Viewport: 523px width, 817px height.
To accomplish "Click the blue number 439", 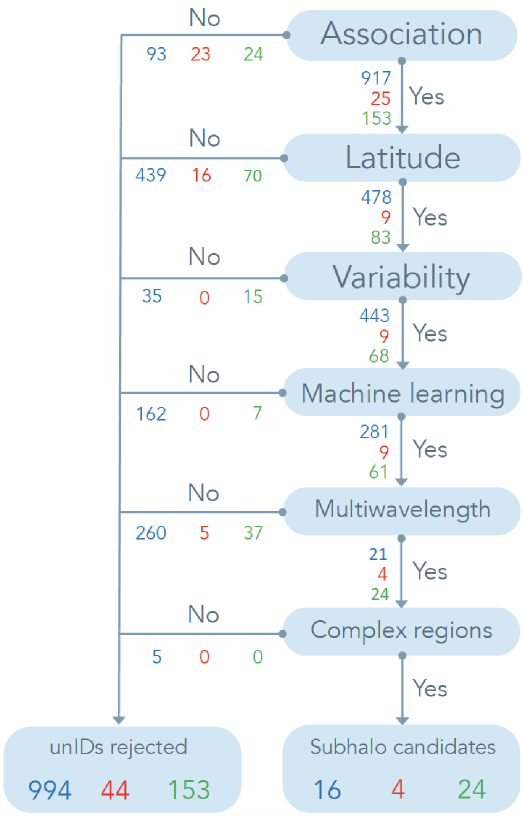I will pos(151,175).
